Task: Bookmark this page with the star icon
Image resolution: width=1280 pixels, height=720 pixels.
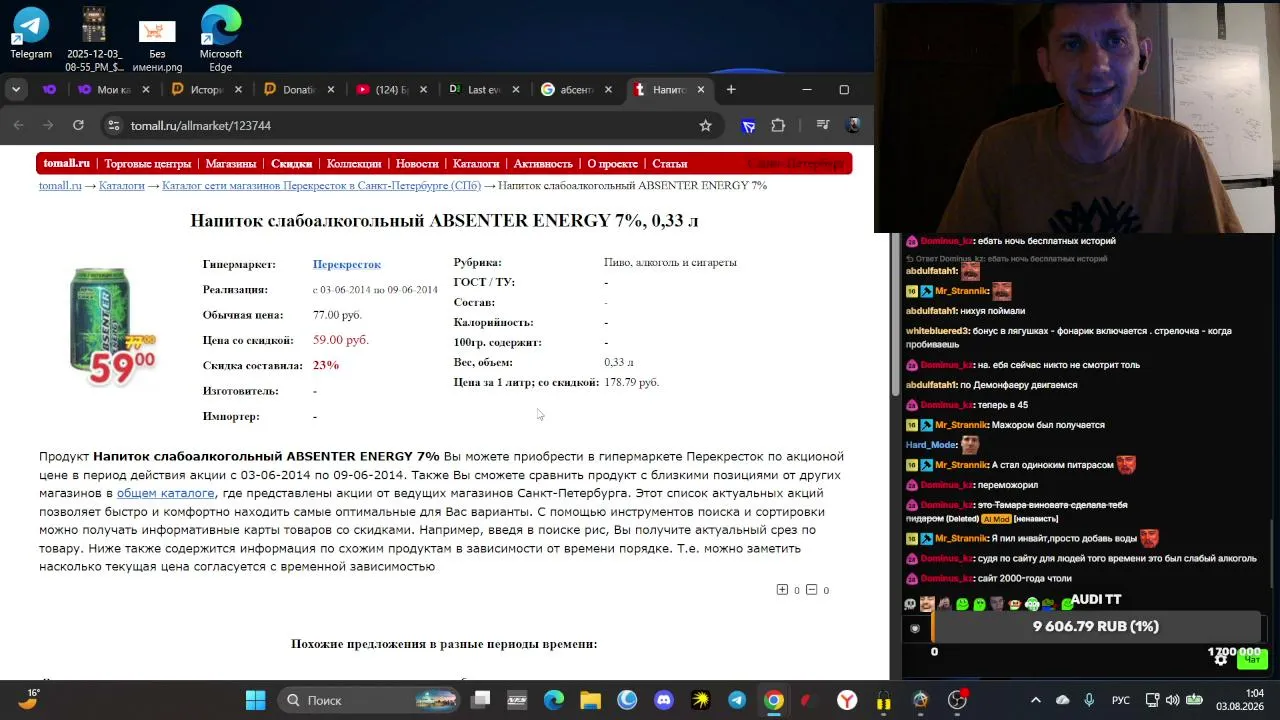Action: pyautogui.click(x=705, y=125)
